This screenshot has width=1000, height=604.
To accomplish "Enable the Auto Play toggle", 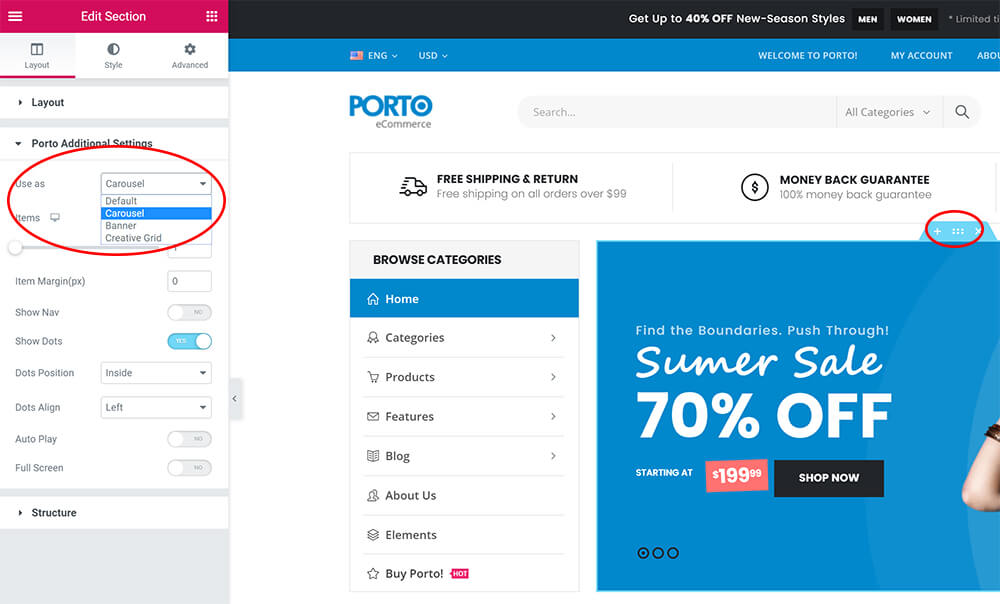I will coord(189,439).
